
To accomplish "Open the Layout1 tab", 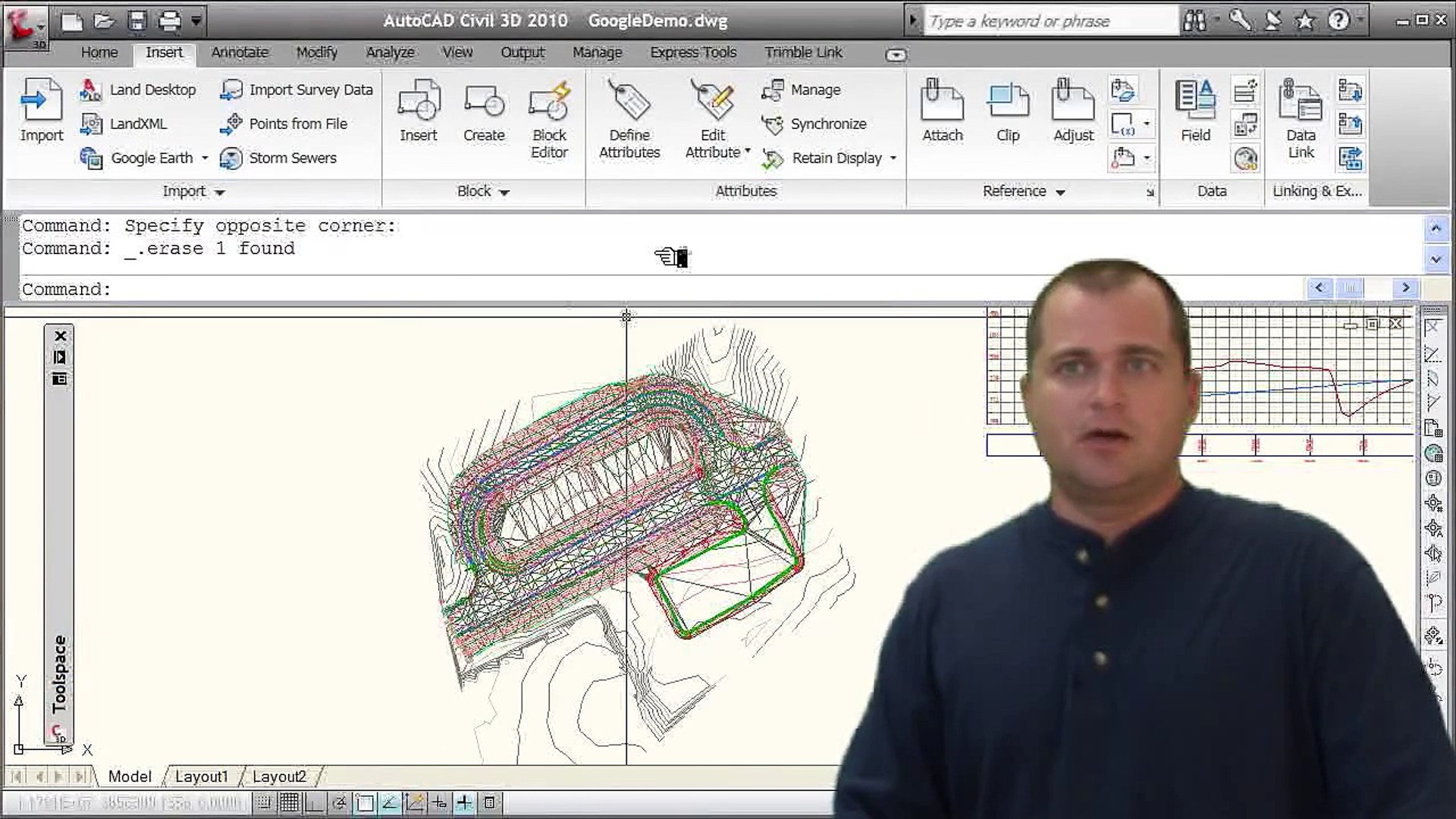I will pos(201,777).
